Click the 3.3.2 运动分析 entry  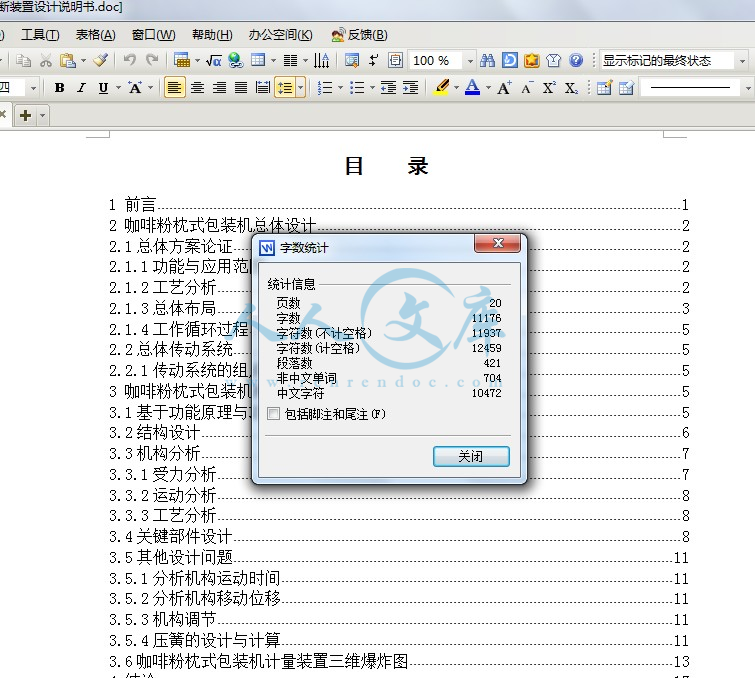point(399,495)
